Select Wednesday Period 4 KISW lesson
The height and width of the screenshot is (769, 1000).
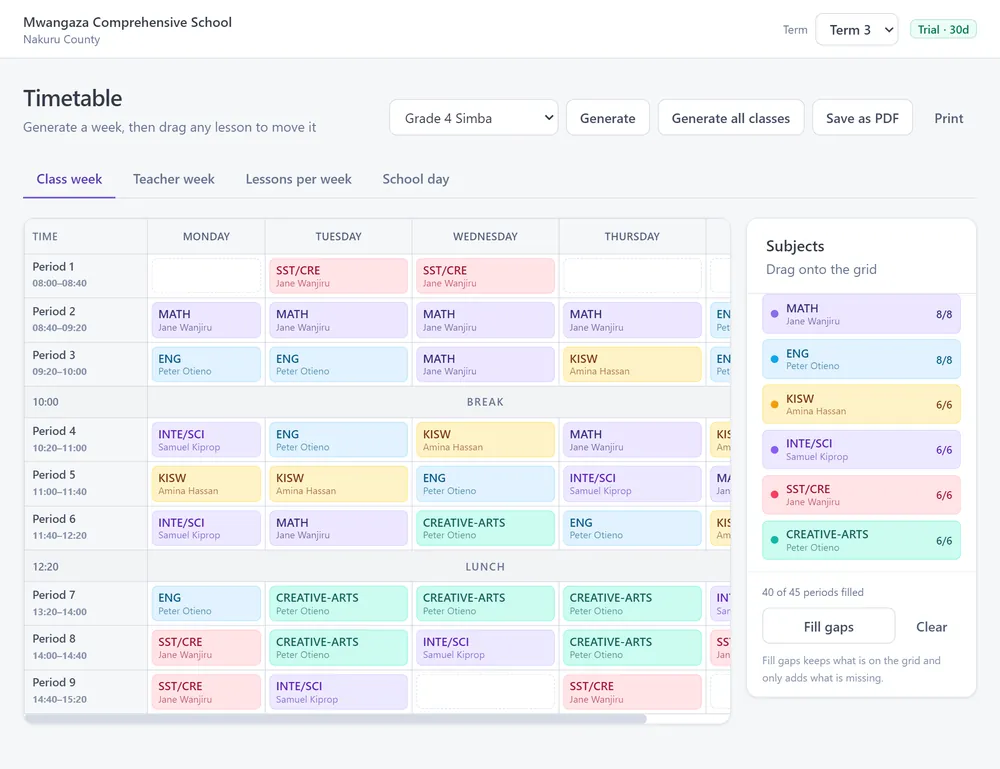click(x=485, y=439)
